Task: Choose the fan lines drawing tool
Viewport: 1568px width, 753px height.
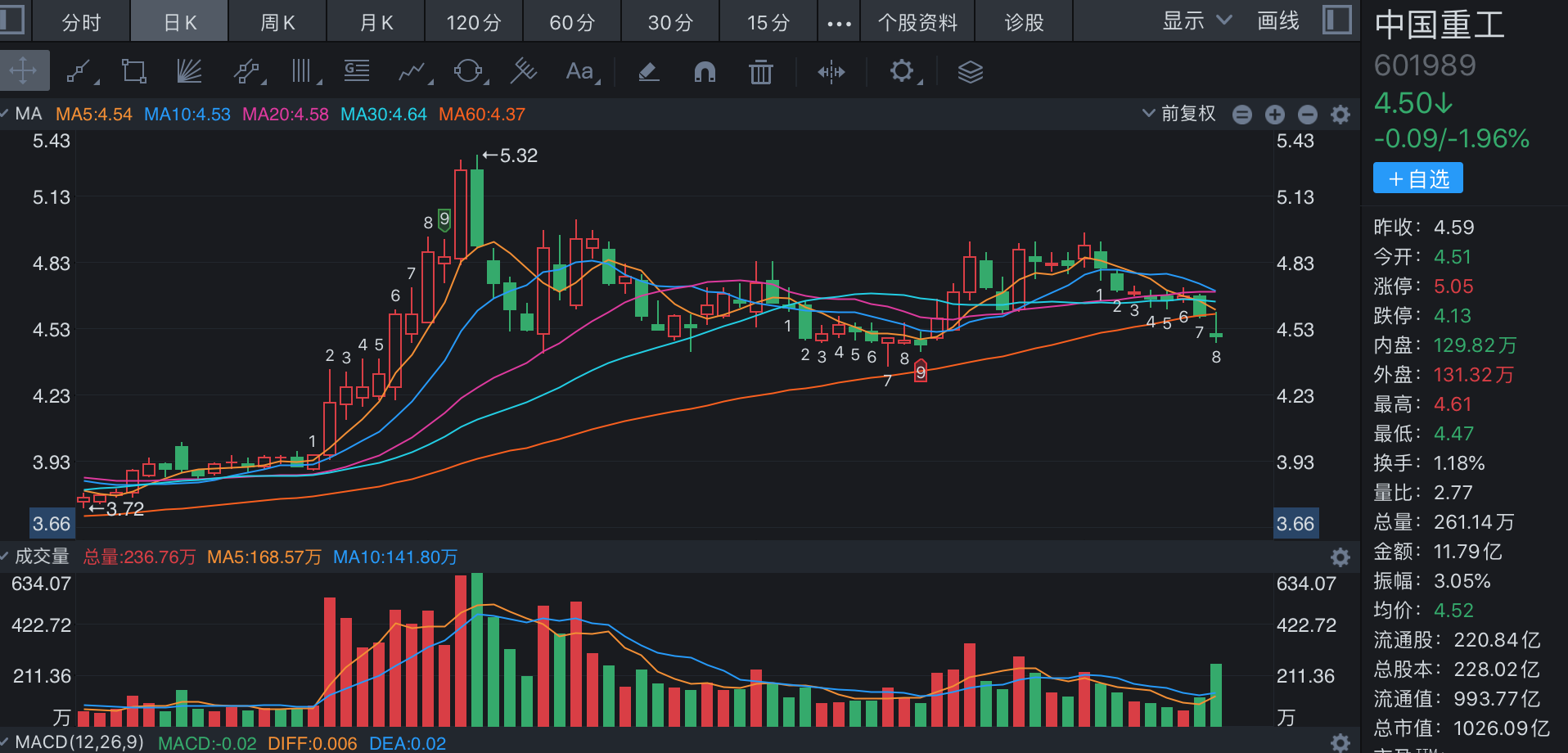Action: pyautogui.click(x=189, y=72)
